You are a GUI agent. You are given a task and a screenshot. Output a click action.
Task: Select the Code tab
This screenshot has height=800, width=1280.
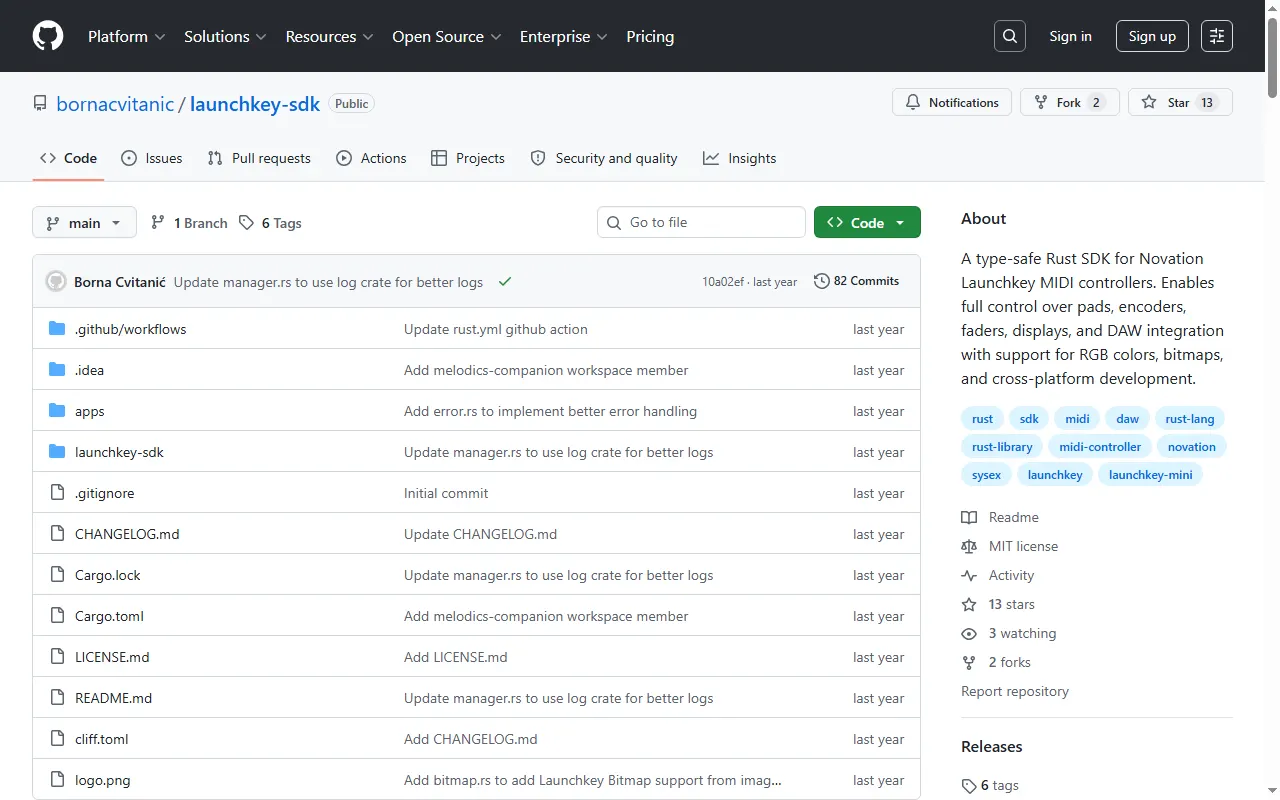click(68, 158)
